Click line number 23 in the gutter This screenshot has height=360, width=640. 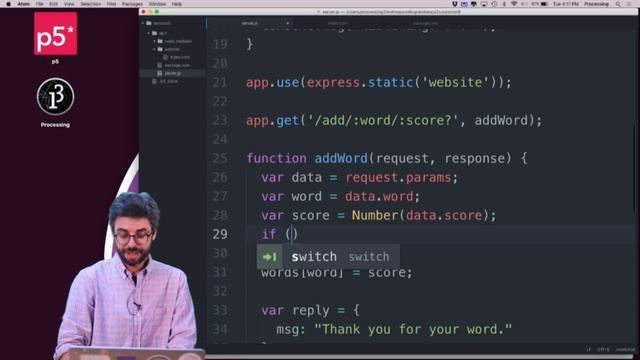coord(220,120)
